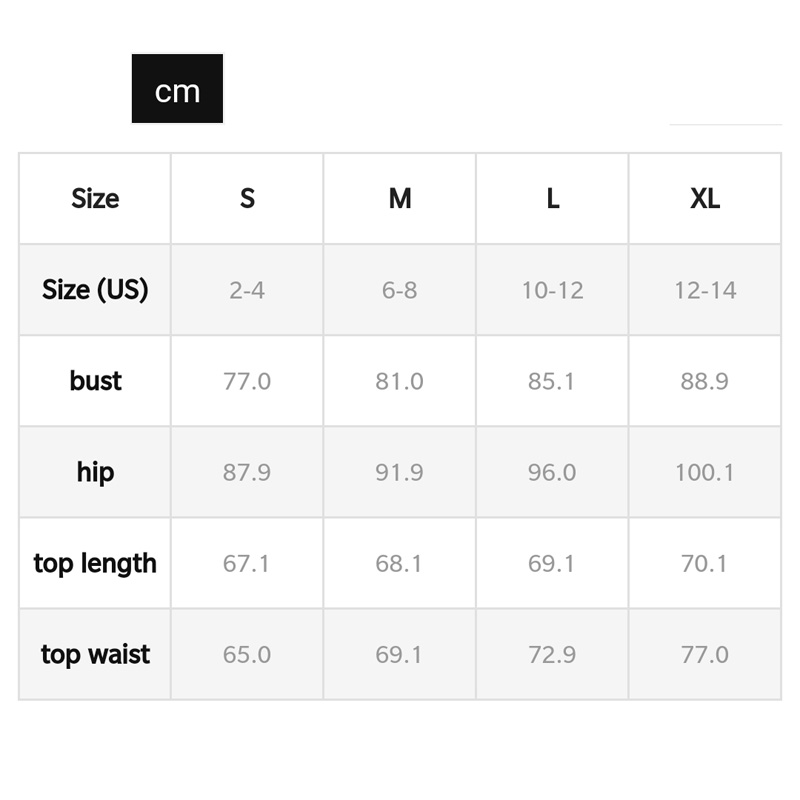Screen dimensions: 800x800
Task: Select the M size column header
Action: point(400,198)
